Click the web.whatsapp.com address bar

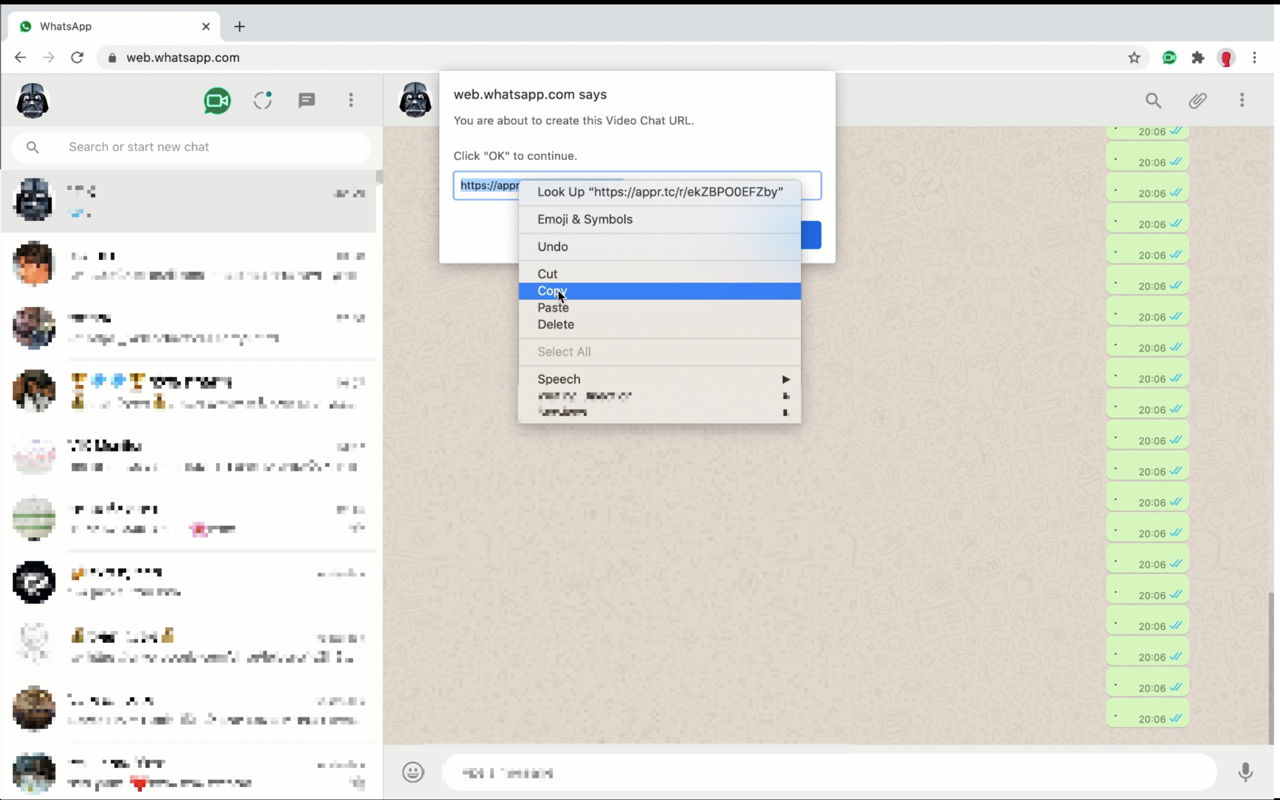coord(610,58)
